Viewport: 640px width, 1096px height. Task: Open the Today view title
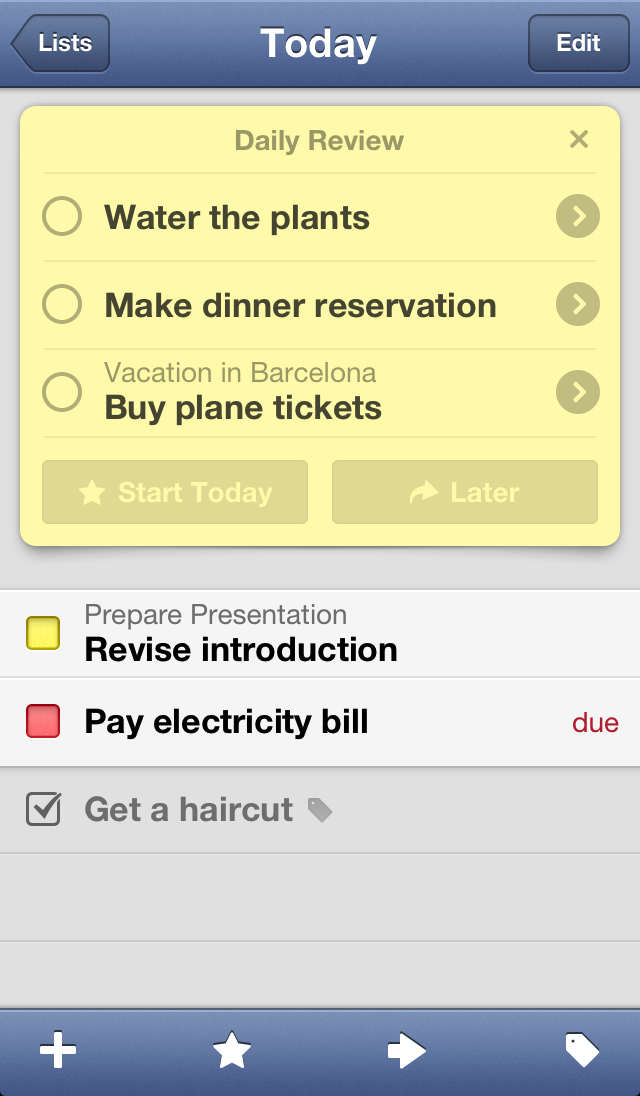click(x=318, y=43)
